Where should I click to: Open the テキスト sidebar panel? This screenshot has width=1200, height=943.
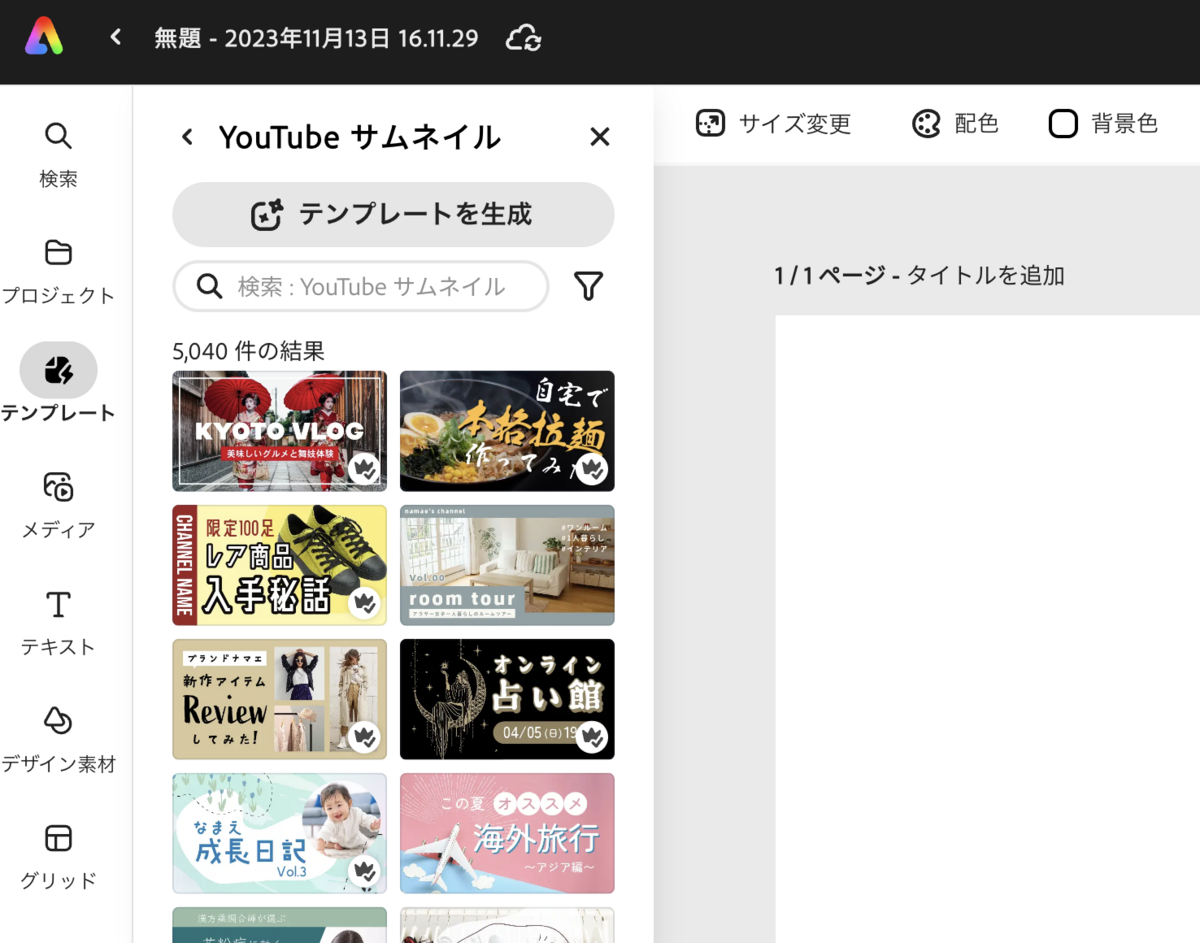coord(58,623)
